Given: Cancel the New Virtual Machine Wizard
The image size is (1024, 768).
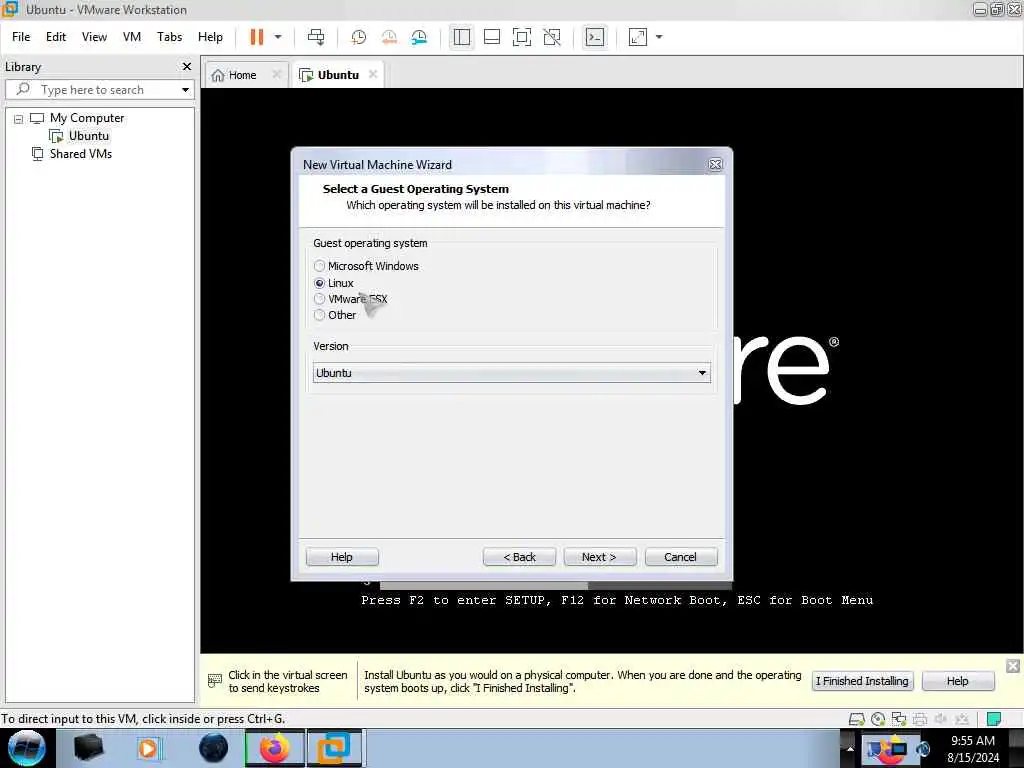Looking at the screenshot, I should 680,557.
